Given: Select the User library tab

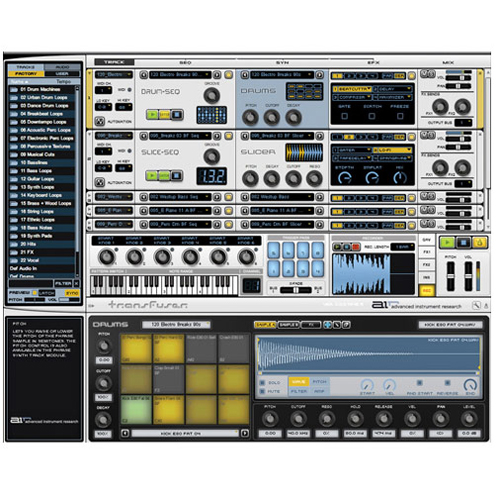Looking at the screenshot, I should [62, 74].
